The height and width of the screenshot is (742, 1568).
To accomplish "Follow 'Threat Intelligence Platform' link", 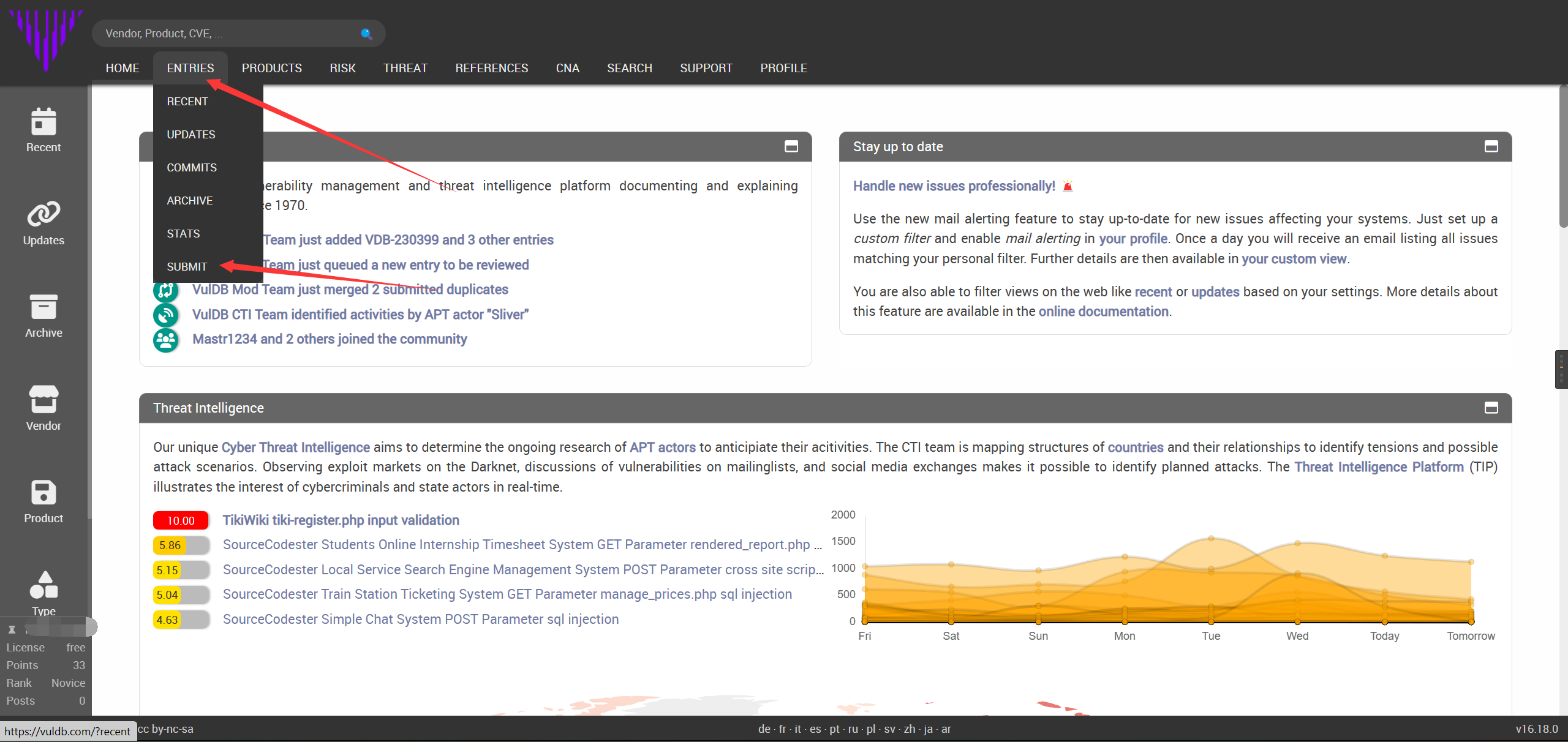I will [1379, 467].
